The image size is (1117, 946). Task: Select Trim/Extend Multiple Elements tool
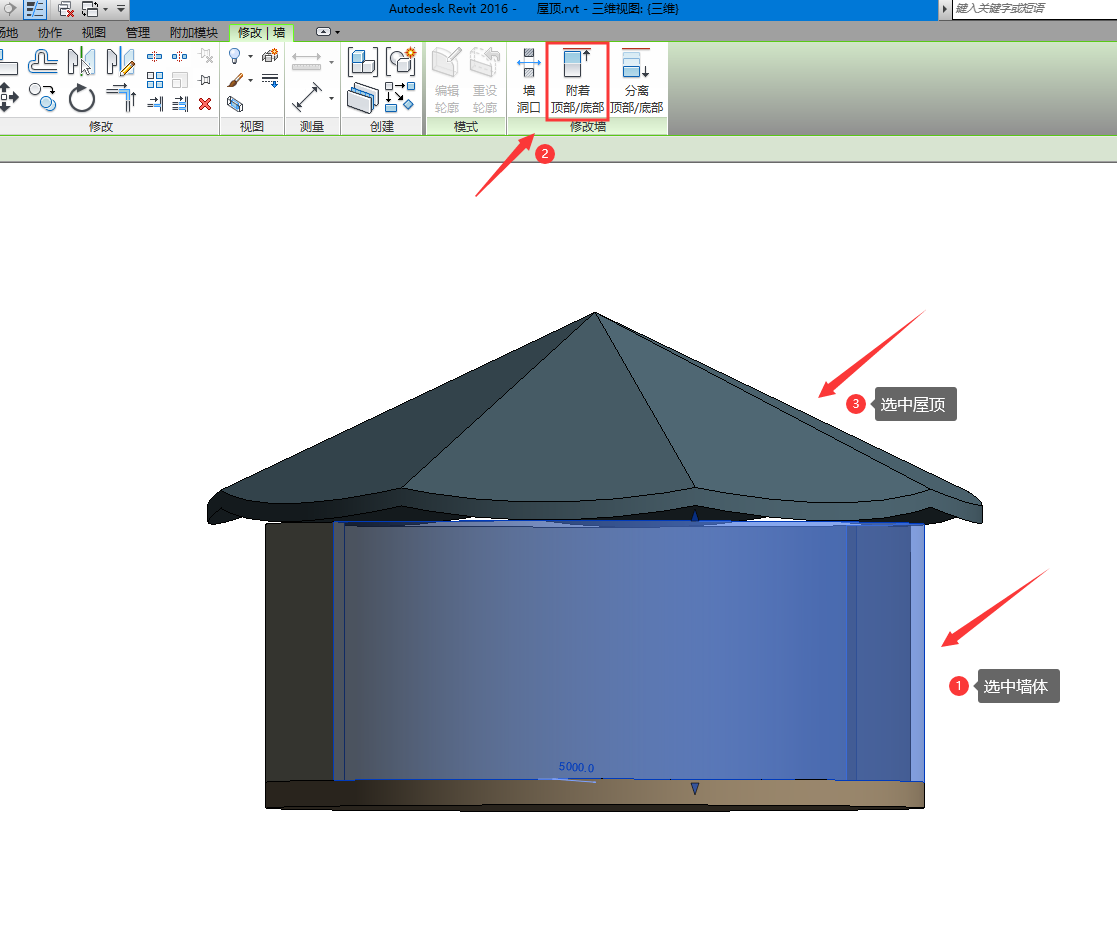point(180,104)
